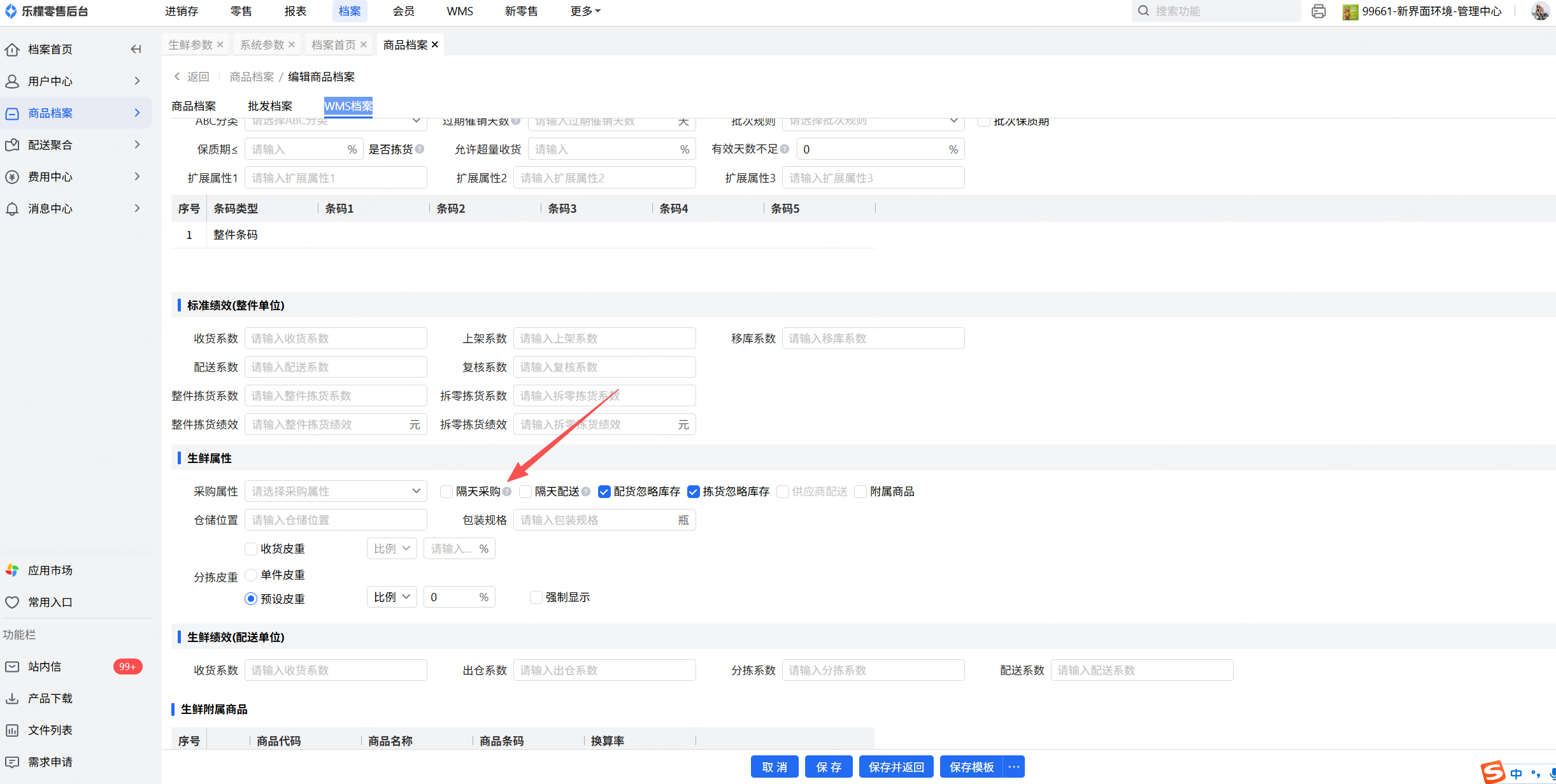The image size is (1556, 784).
Task: Enable 隔天配送 checkbox
Action: click(x=525, y=492)
